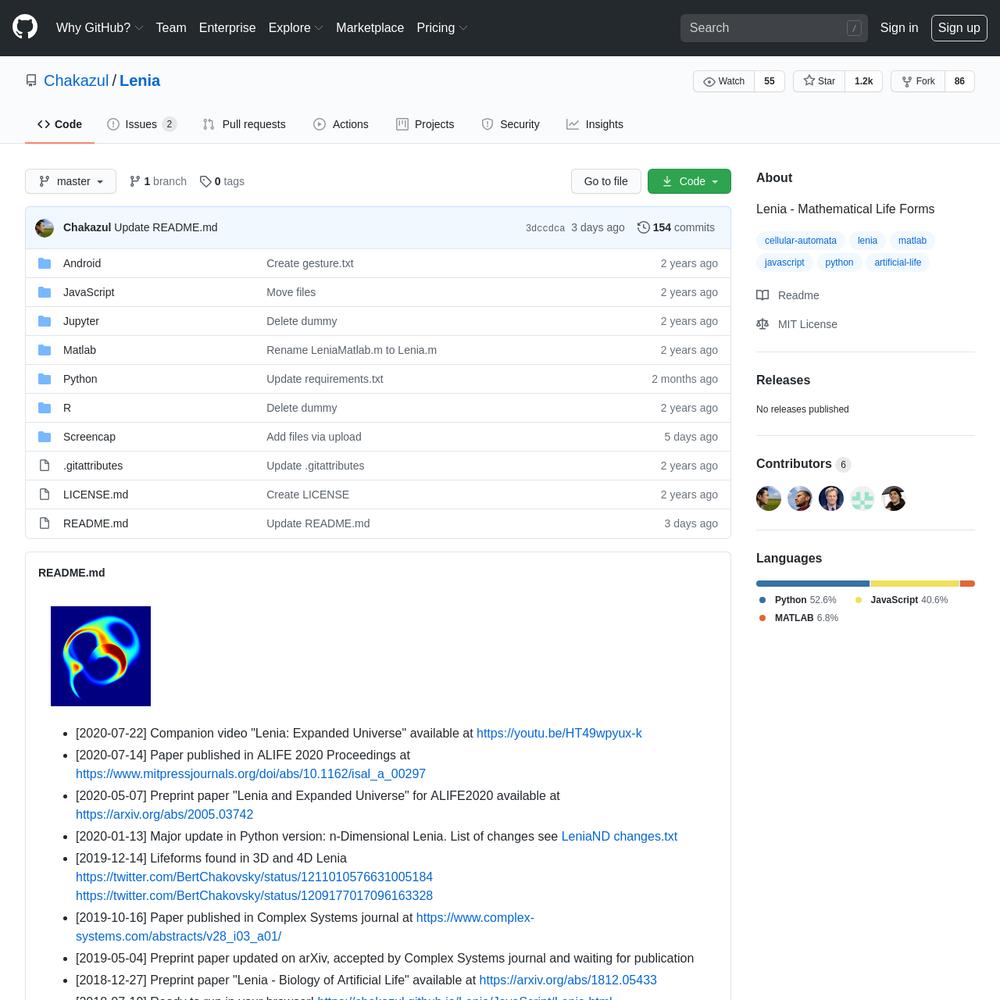Switch to the Projects tab
The height and width of the screenshot is (1000, 1000).
coord(425,124)
